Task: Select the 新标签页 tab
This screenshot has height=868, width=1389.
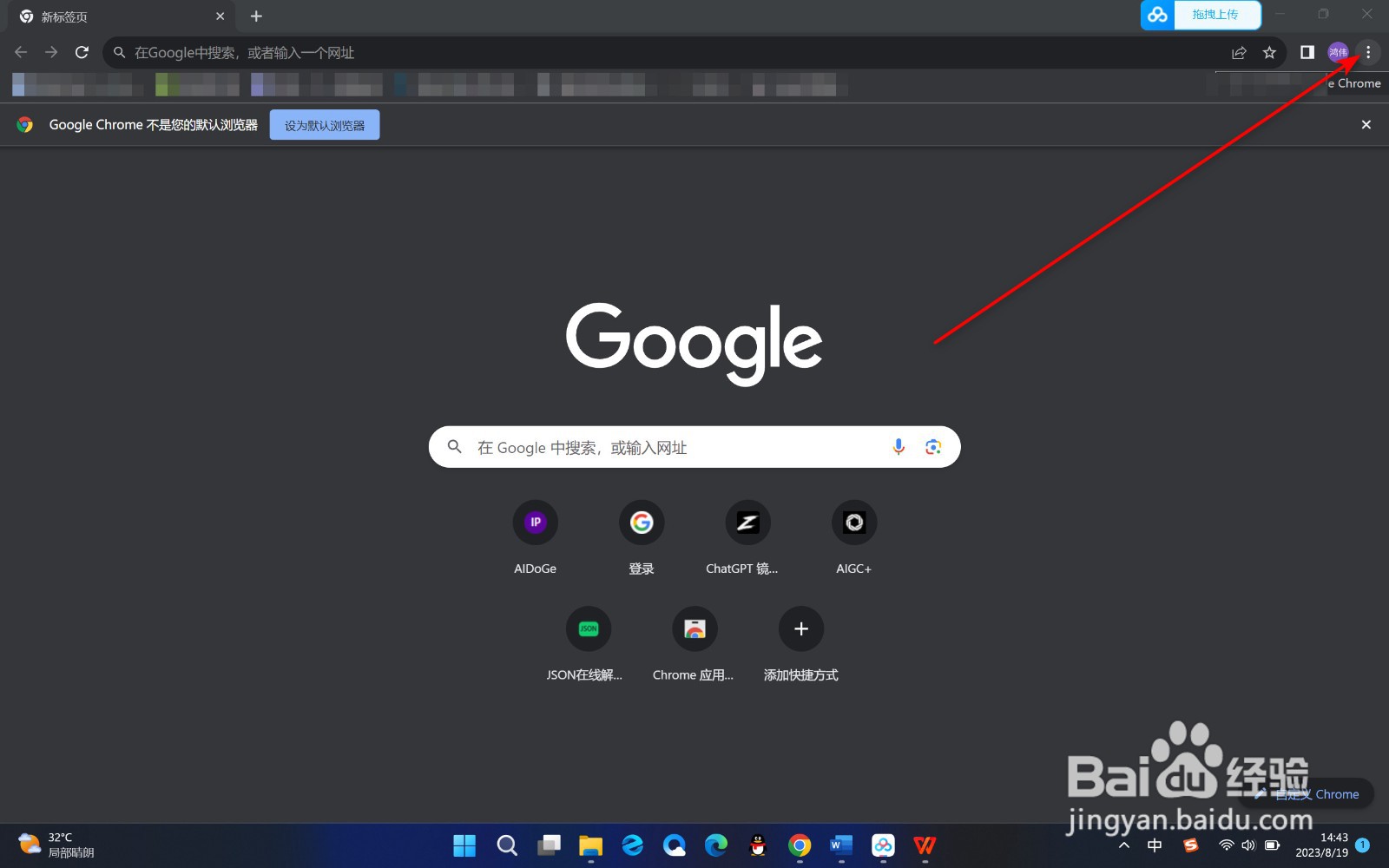Action: point(122,16)
